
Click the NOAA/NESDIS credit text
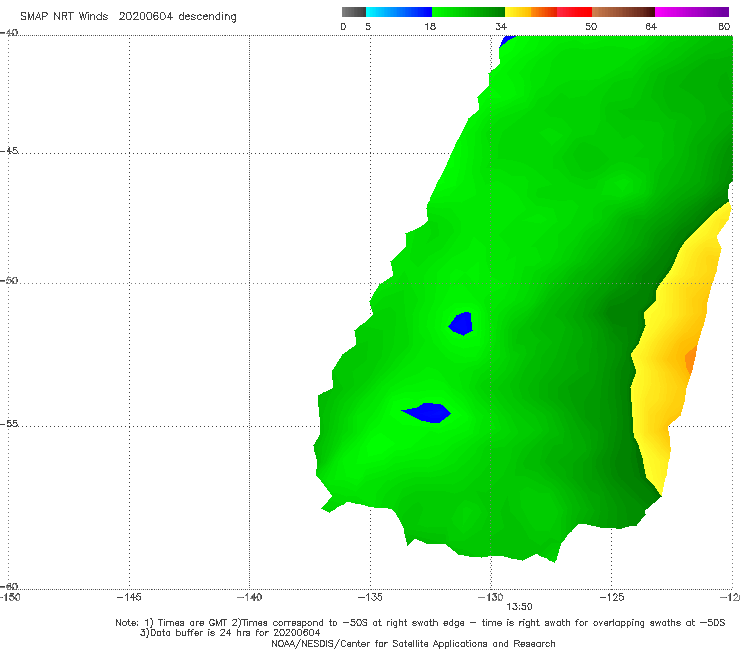(413, 644)
